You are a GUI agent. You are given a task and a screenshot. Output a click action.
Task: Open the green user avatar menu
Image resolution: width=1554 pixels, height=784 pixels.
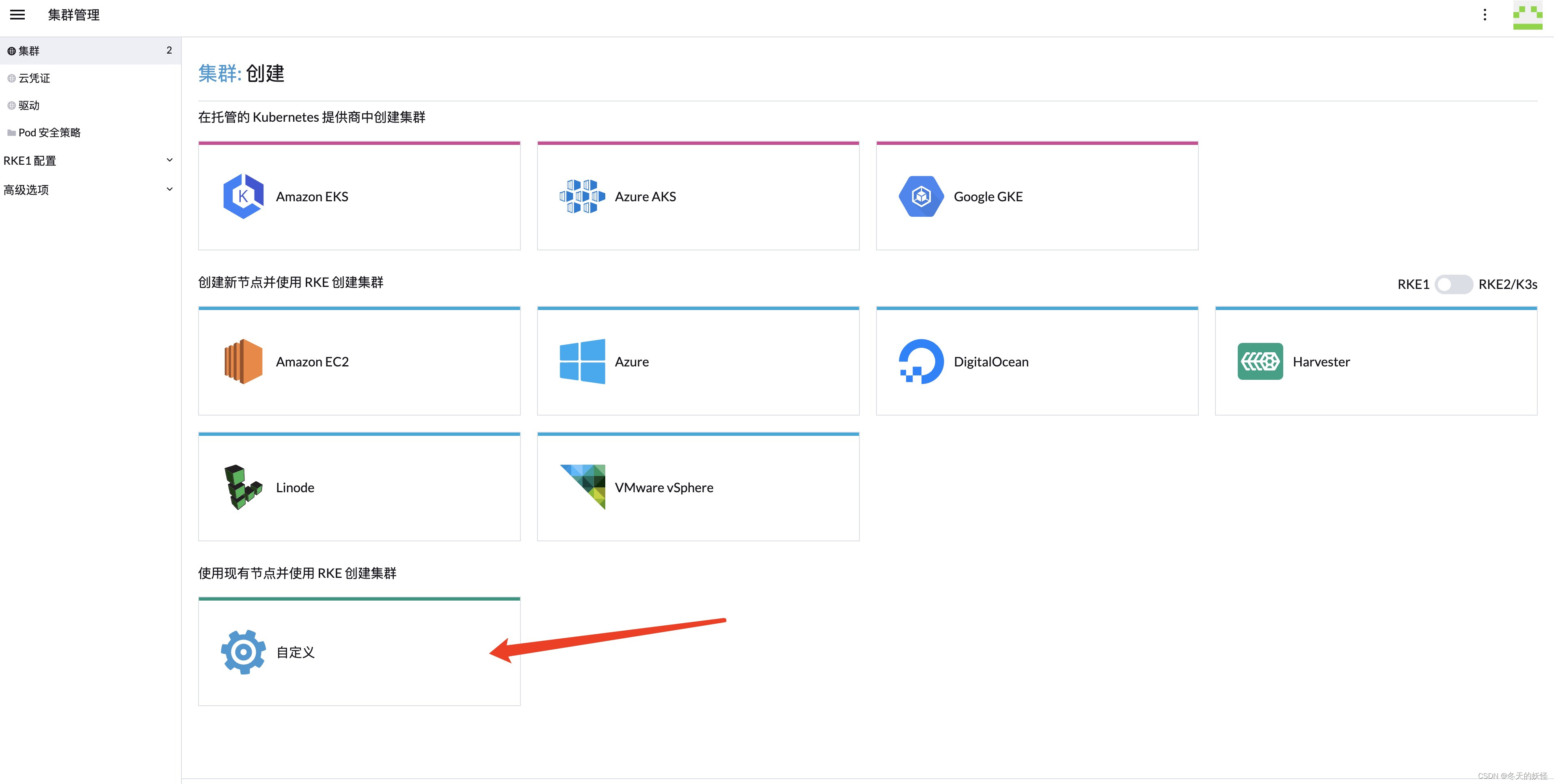(x=1528, y=16)
